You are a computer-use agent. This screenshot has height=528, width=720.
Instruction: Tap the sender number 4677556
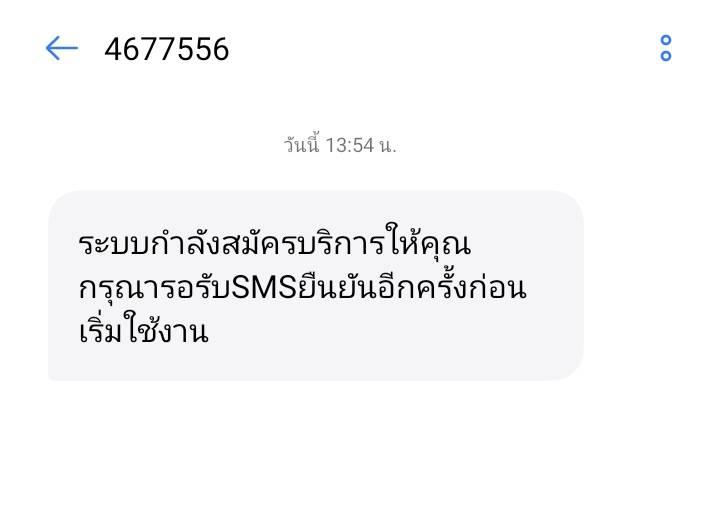[x=167, y=49]
